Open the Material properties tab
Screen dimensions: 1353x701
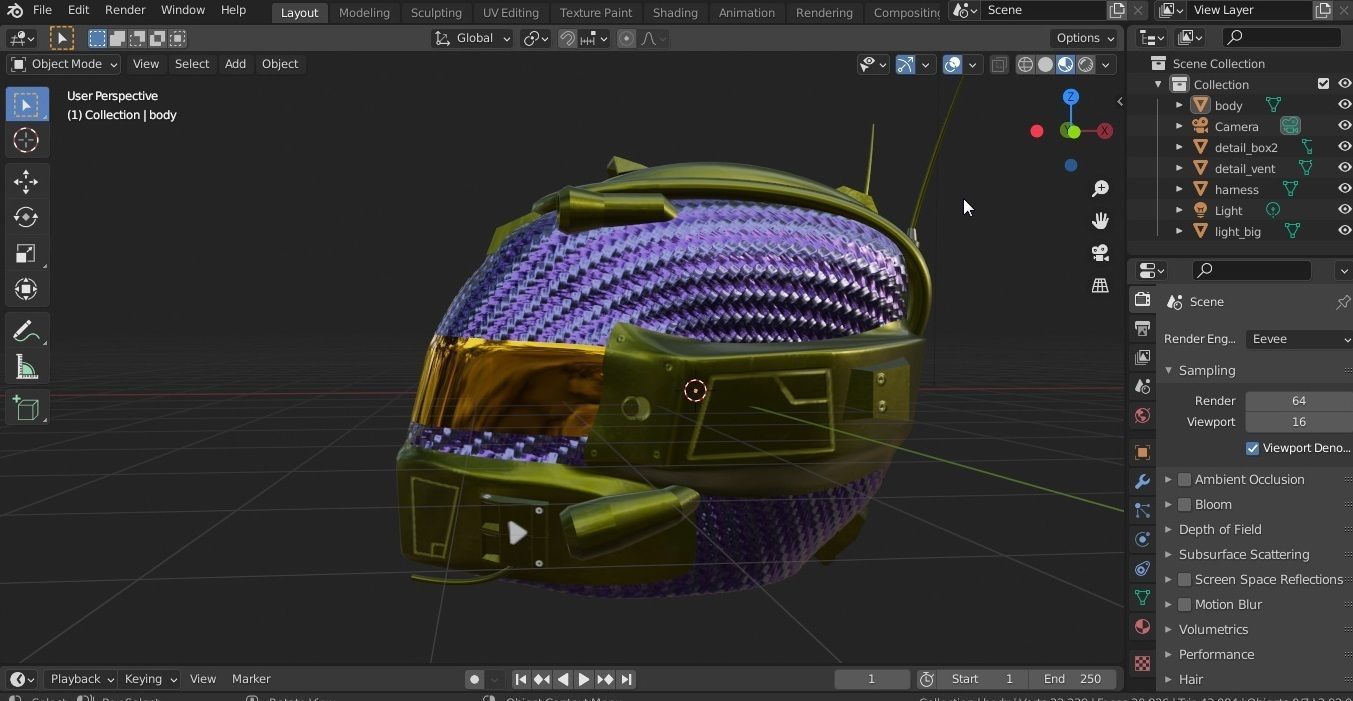pyautogui.click(x=1142, y=626)
